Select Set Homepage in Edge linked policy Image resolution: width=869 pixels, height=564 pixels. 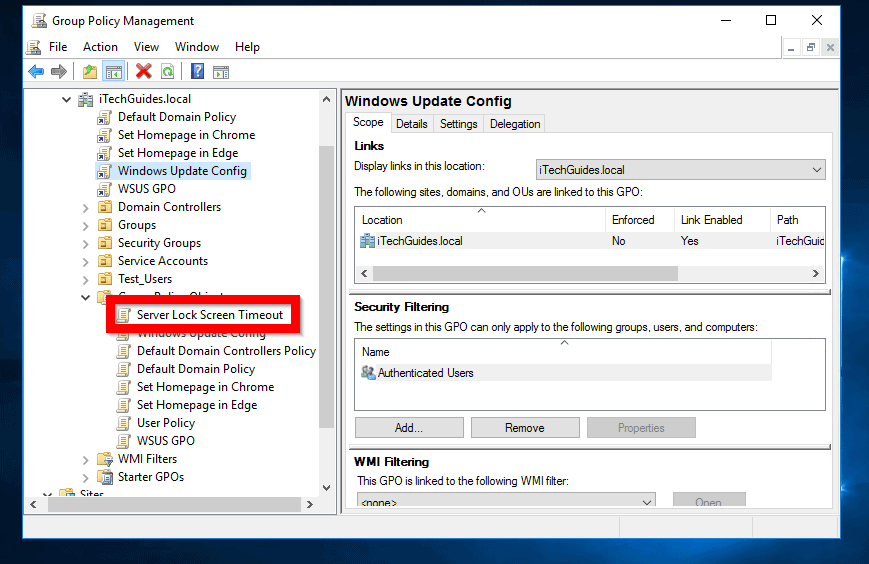tap(178, 153)
